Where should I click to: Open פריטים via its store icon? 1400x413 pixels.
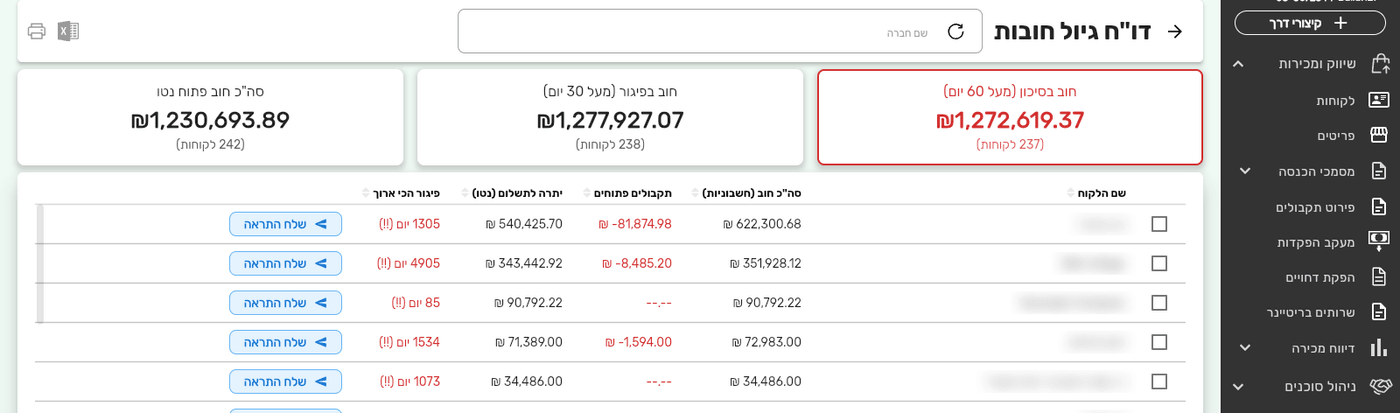[1379, 135]
